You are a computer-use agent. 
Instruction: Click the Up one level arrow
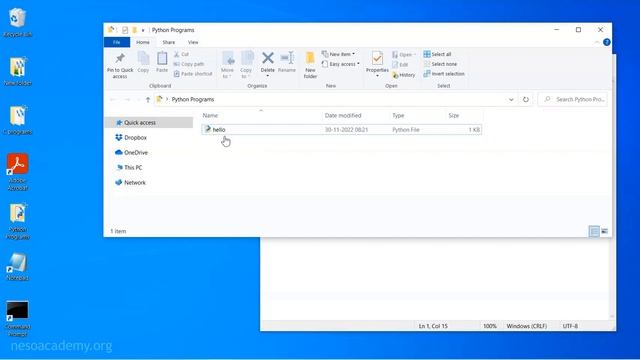coord(148,100)
